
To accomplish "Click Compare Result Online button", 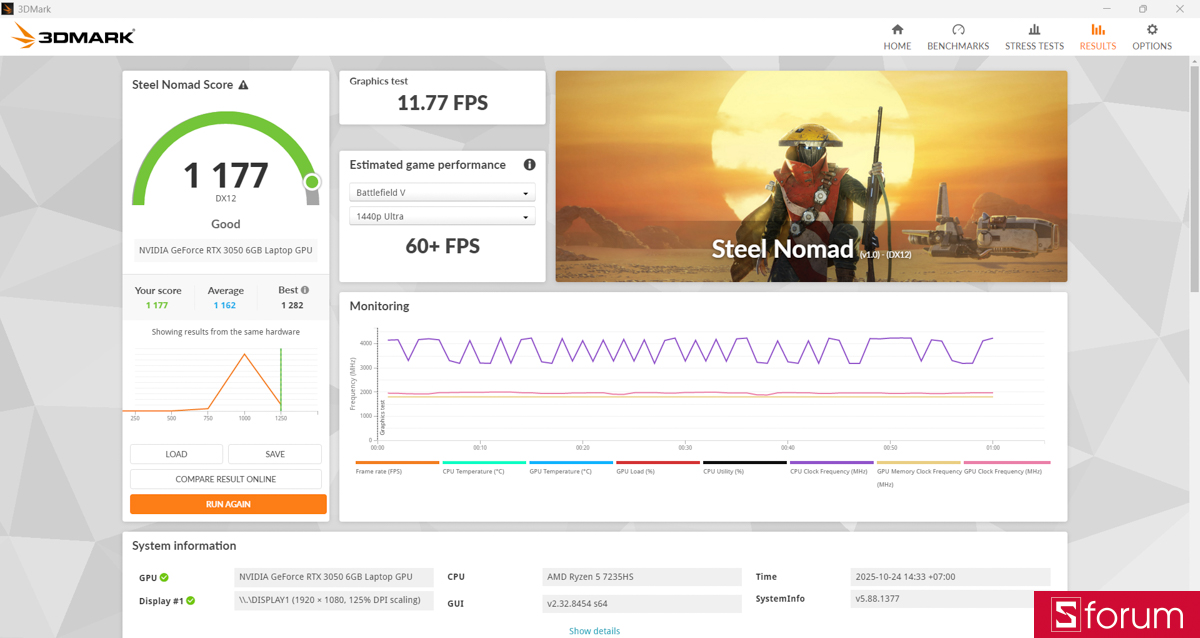I will [x=226, y=479].
